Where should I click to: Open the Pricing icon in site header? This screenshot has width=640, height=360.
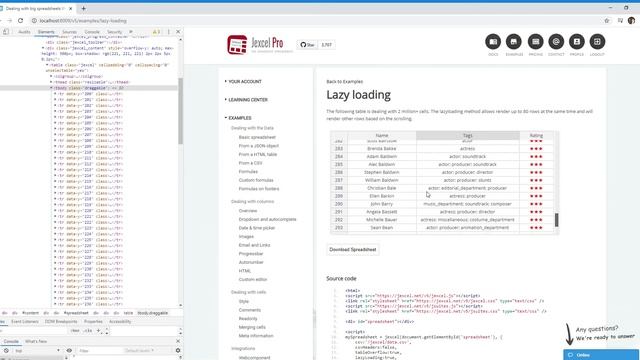click(x=536, y=42)
